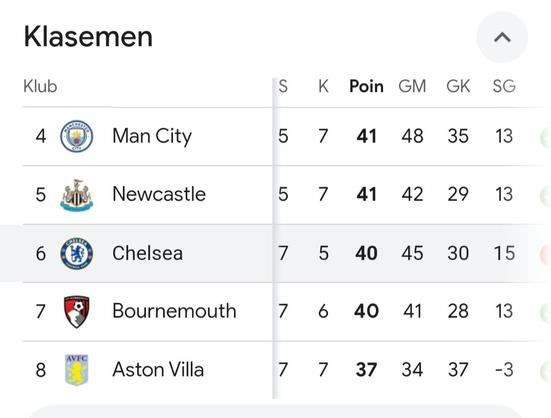Select the GK column header
551x418 pixels.
pyautogui.click(x=458, y=86)
